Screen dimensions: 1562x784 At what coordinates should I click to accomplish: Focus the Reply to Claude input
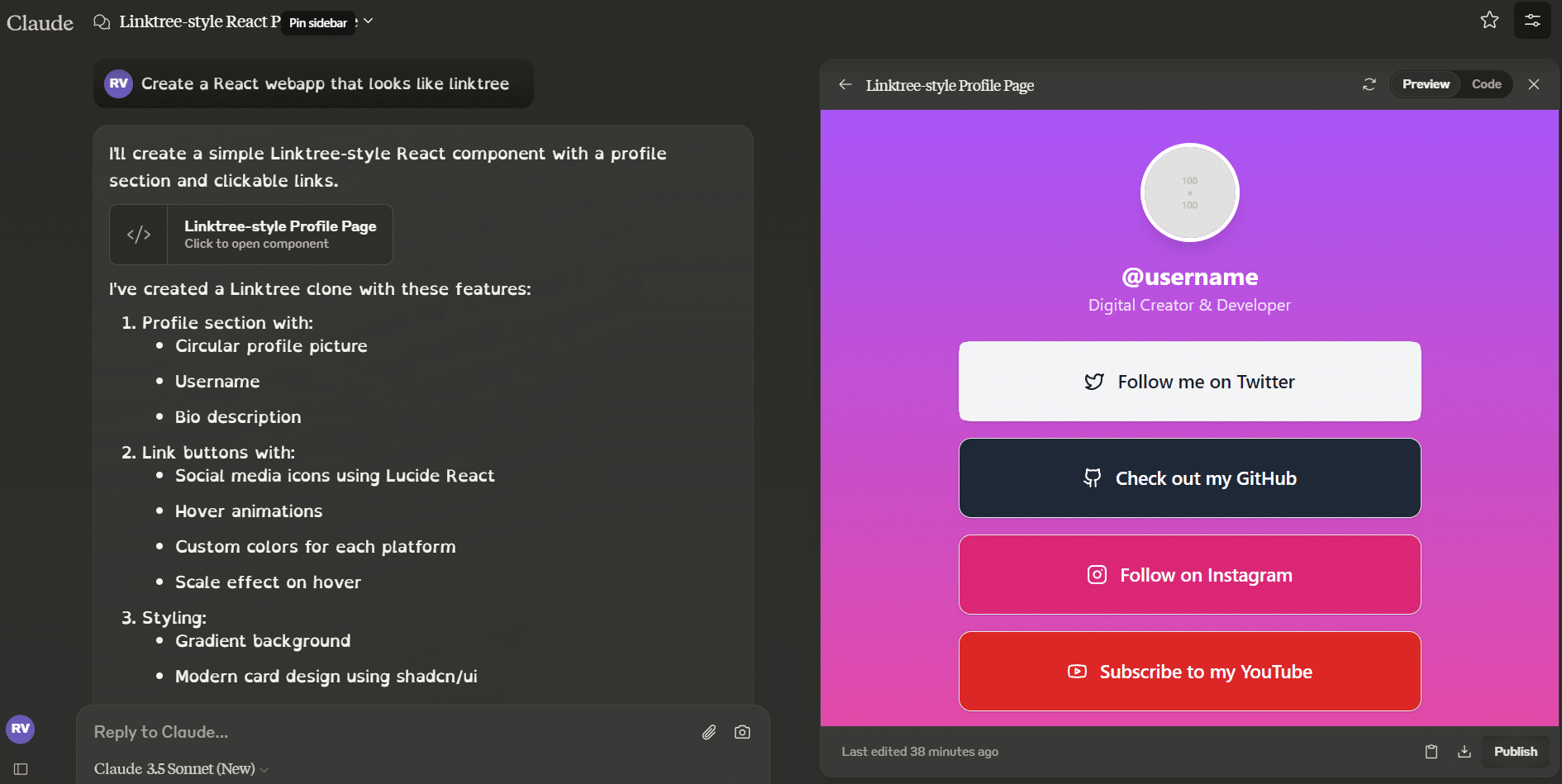(x=388, y=732)
